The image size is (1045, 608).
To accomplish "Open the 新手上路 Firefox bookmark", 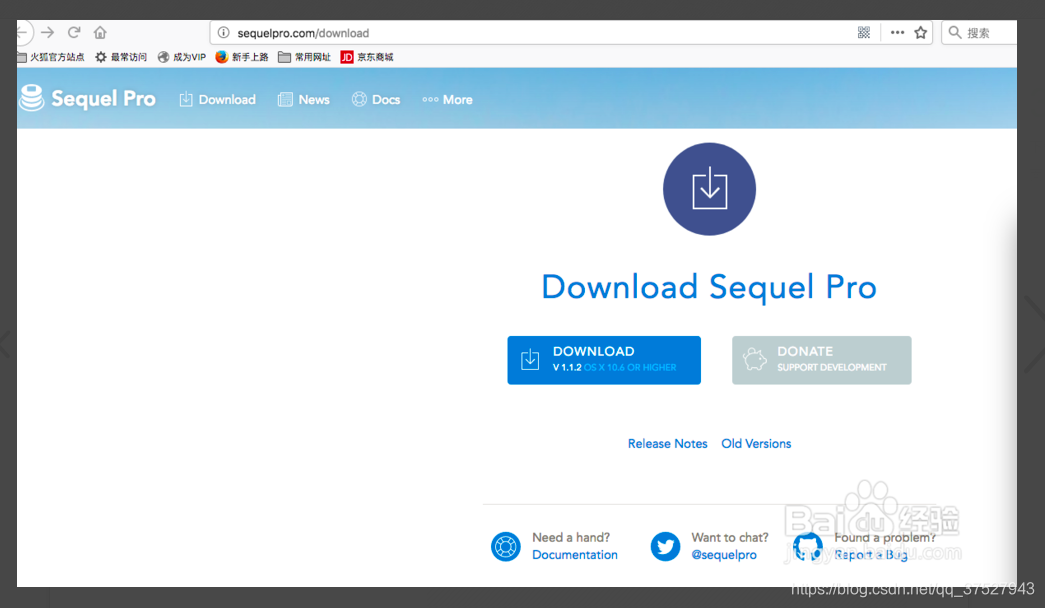I will (x=242, y=57).
